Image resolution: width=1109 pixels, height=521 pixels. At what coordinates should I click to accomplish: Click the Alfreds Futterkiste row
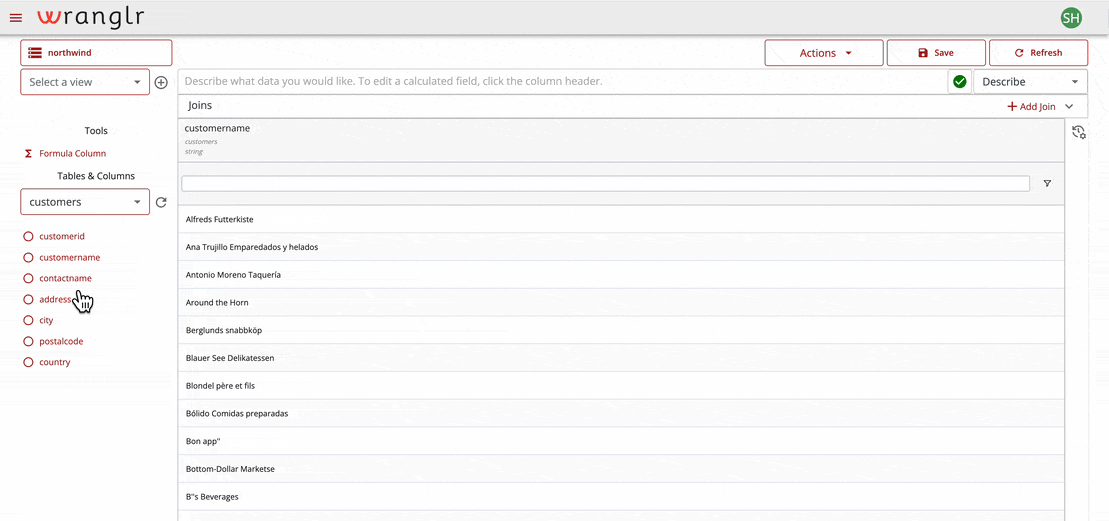coord(621,219)
